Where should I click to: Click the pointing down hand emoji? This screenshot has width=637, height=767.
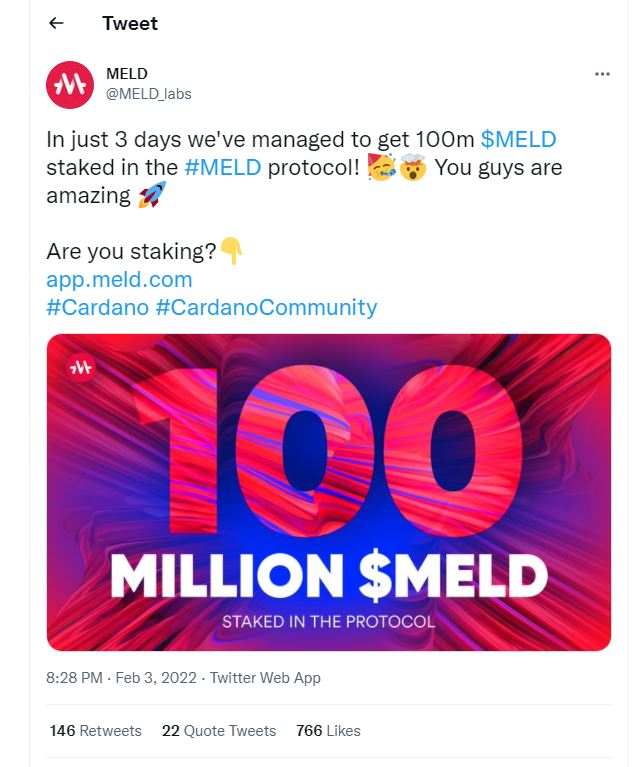pos(231,250)
